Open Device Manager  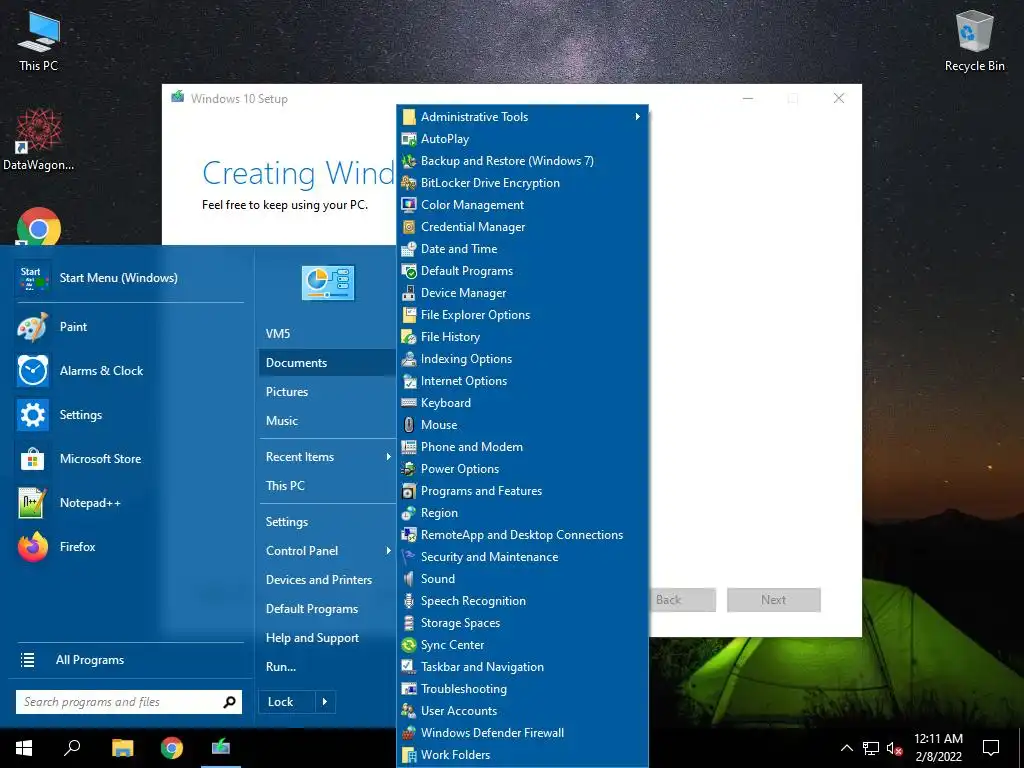[x=522, y=293]
